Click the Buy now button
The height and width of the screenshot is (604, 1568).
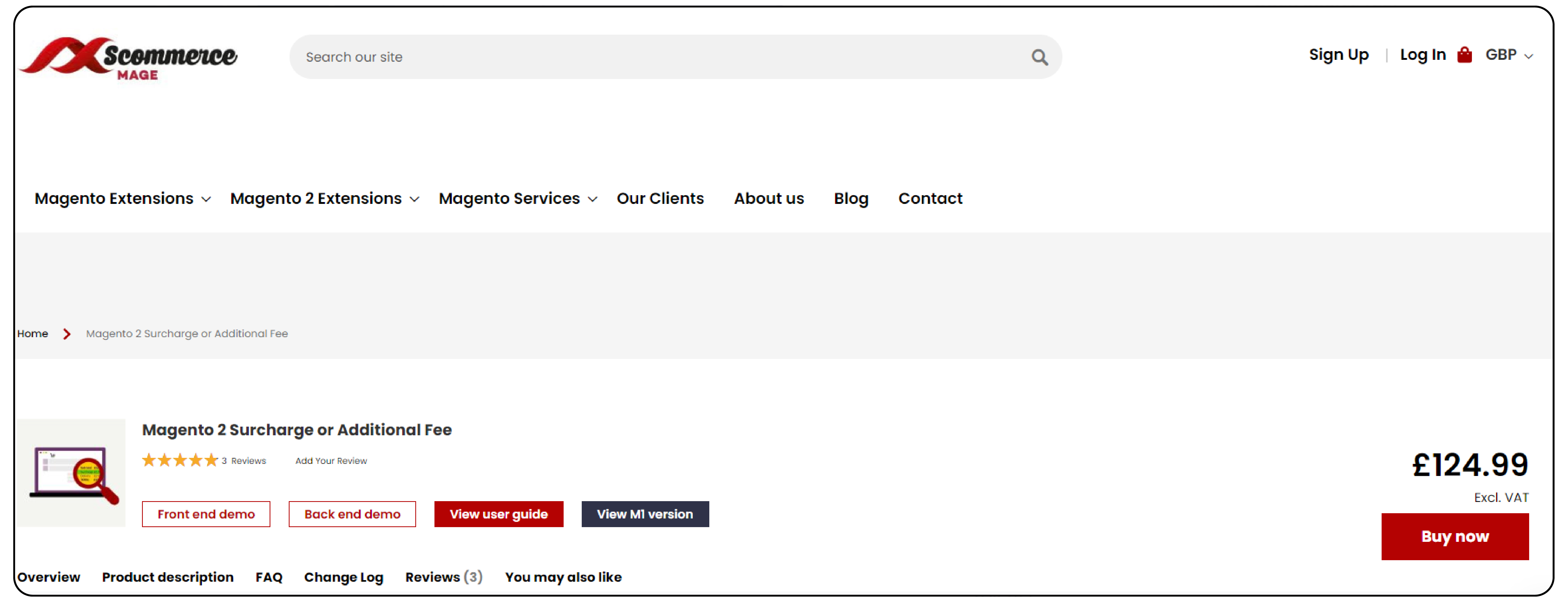[1455, 537]
